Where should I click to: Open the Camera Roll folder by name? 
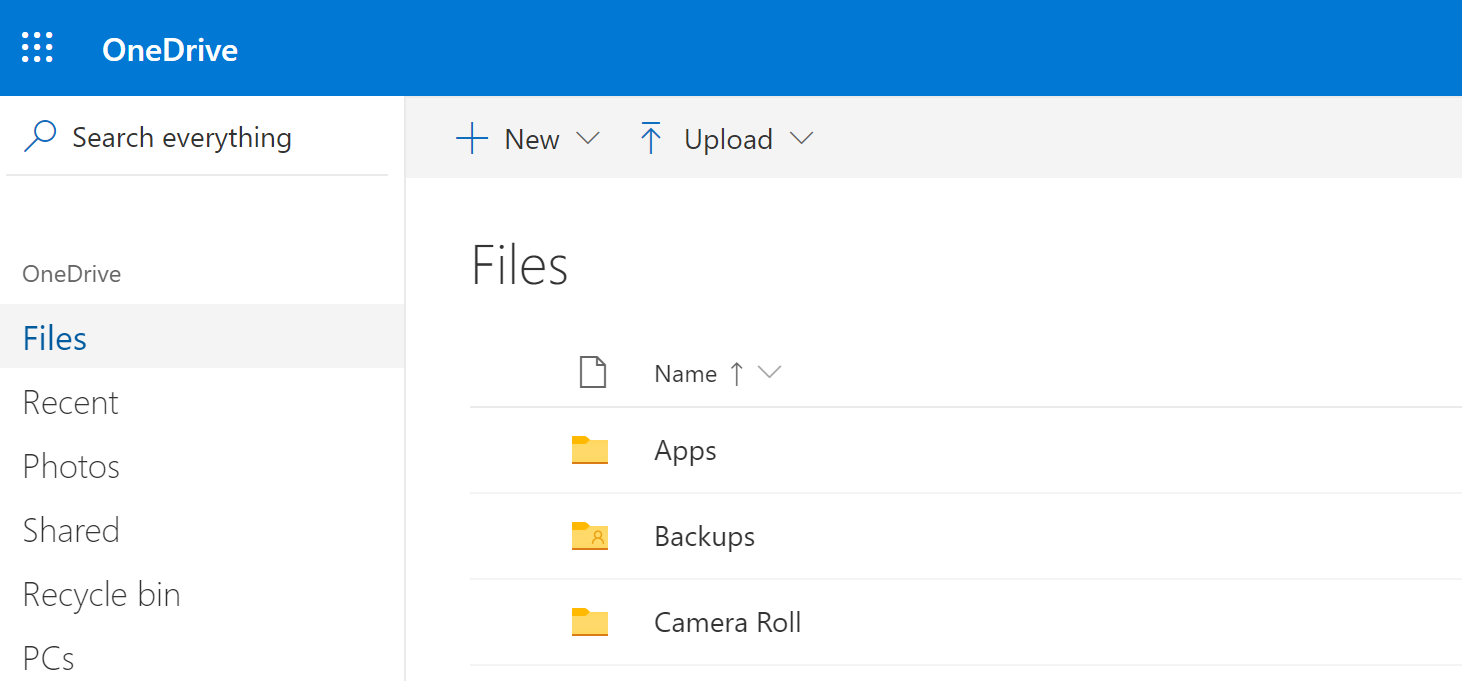click(x=727, y=623)
